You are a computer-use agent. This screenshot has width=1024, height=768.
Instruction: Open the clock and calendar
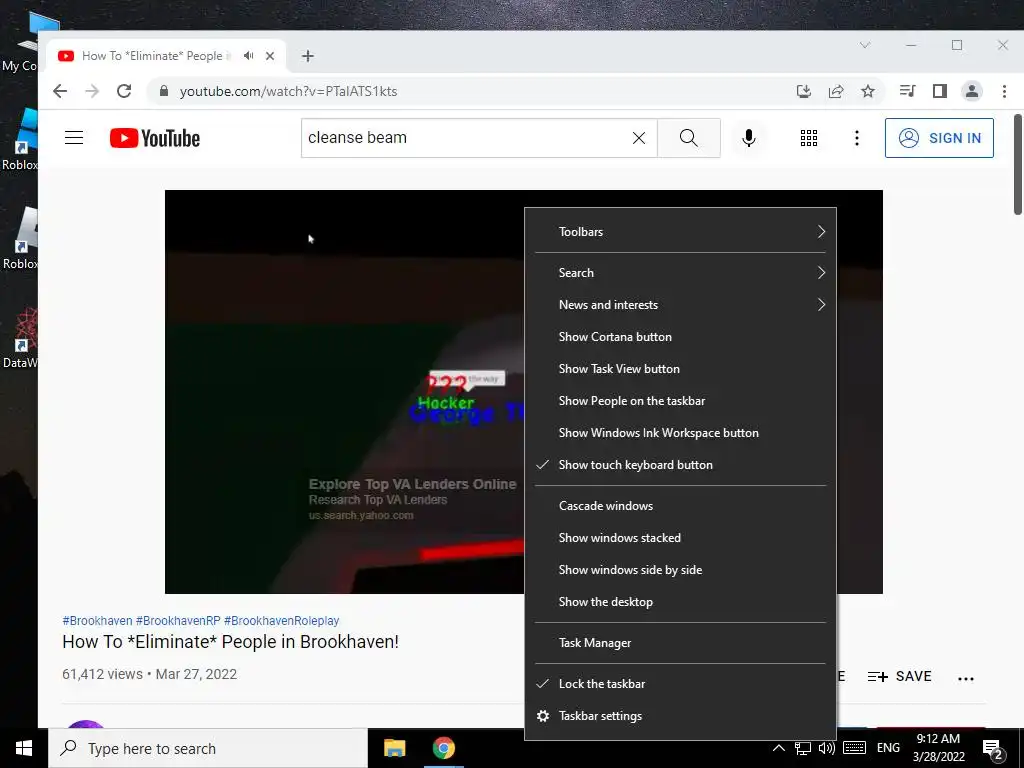(x=938, y=748)
